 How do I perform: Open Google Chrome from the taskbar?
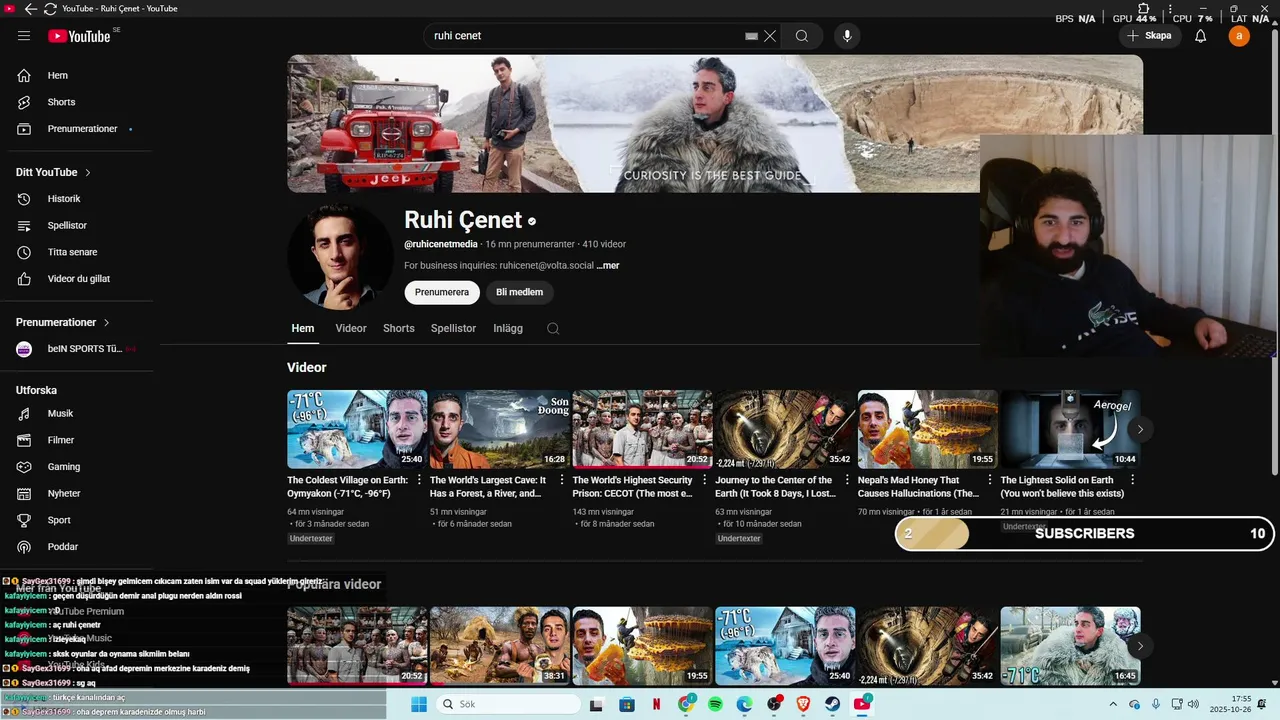click(686, 705)
